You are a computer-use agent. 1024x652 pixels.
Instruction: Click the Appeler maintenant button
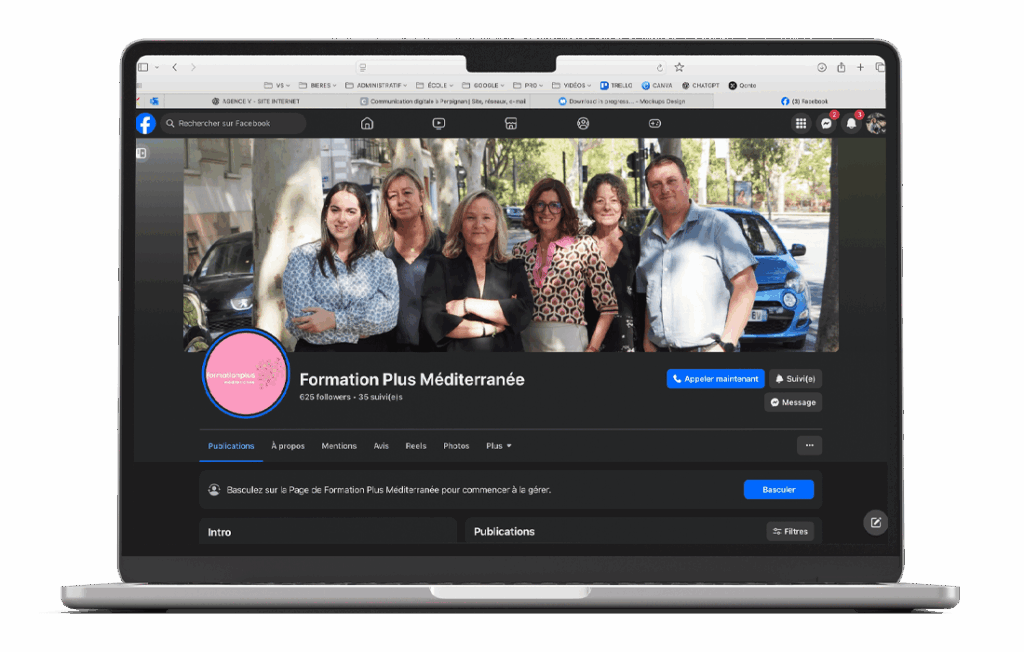pos(715,378)
